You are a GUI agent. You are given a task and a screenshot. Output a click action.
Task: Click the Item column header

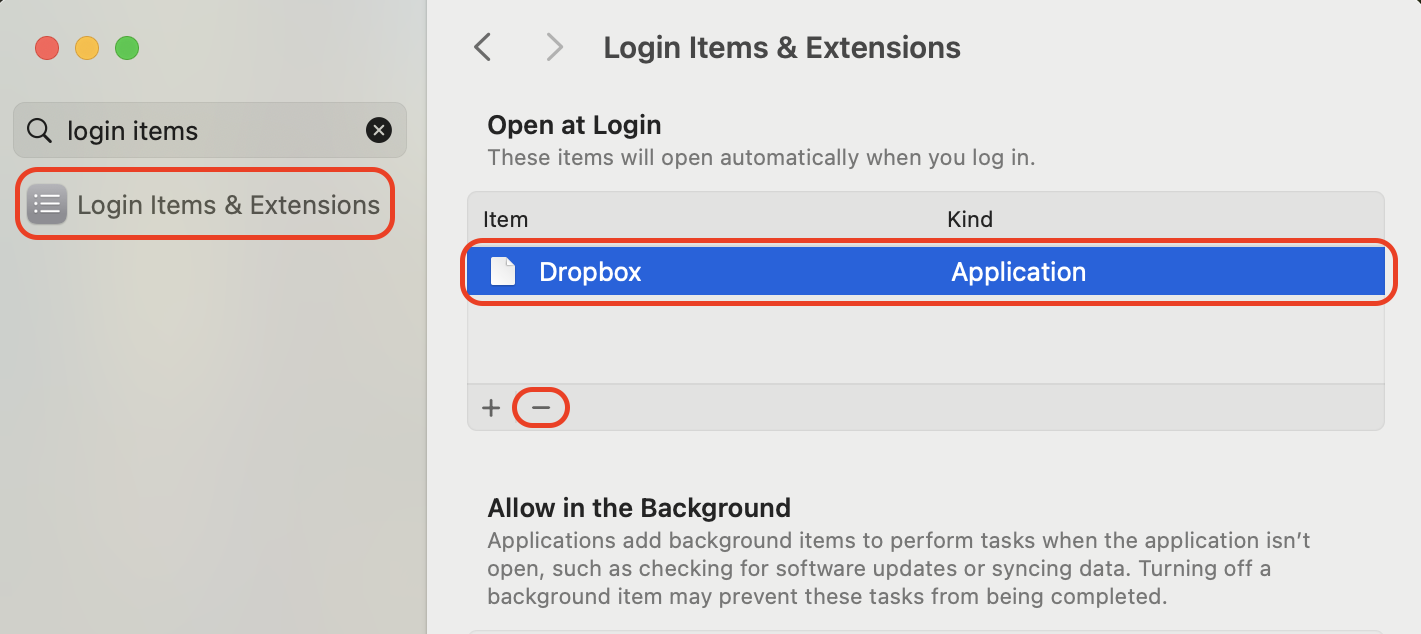[505, 218]
